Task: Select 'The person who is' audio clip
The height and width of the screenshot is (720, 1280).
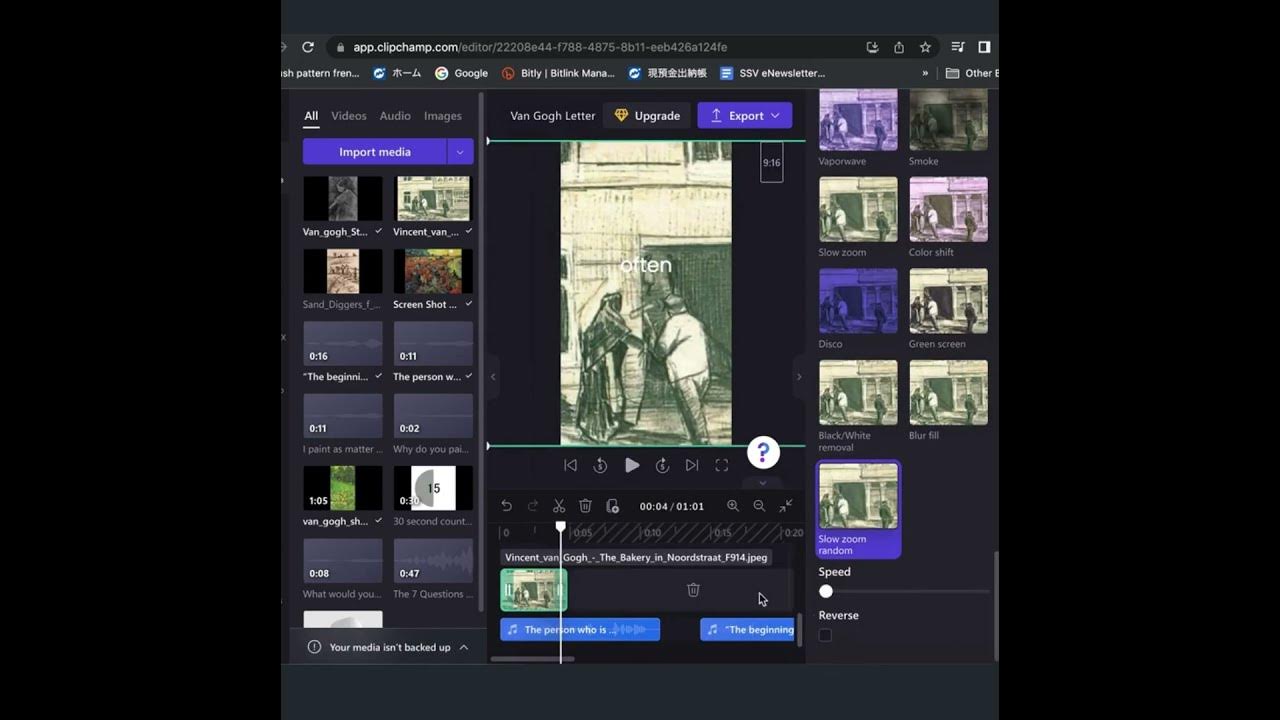Action: pos(580,630)
